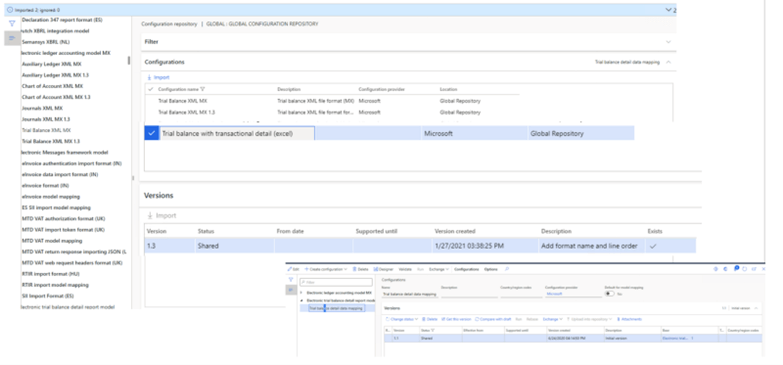
Task: Select Trial Balance XML MX row in the grid
Action: (x=332, y=100)
